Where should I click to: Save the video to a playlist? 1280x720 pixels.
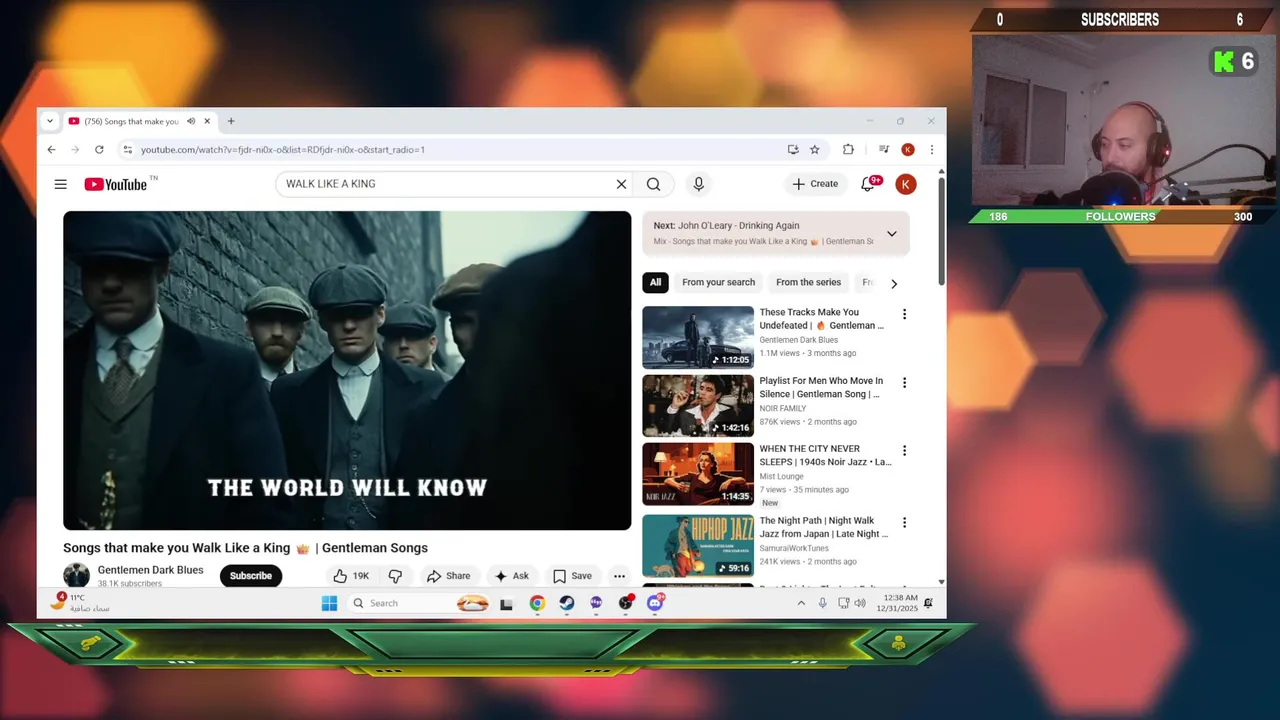tap(572, 576)
